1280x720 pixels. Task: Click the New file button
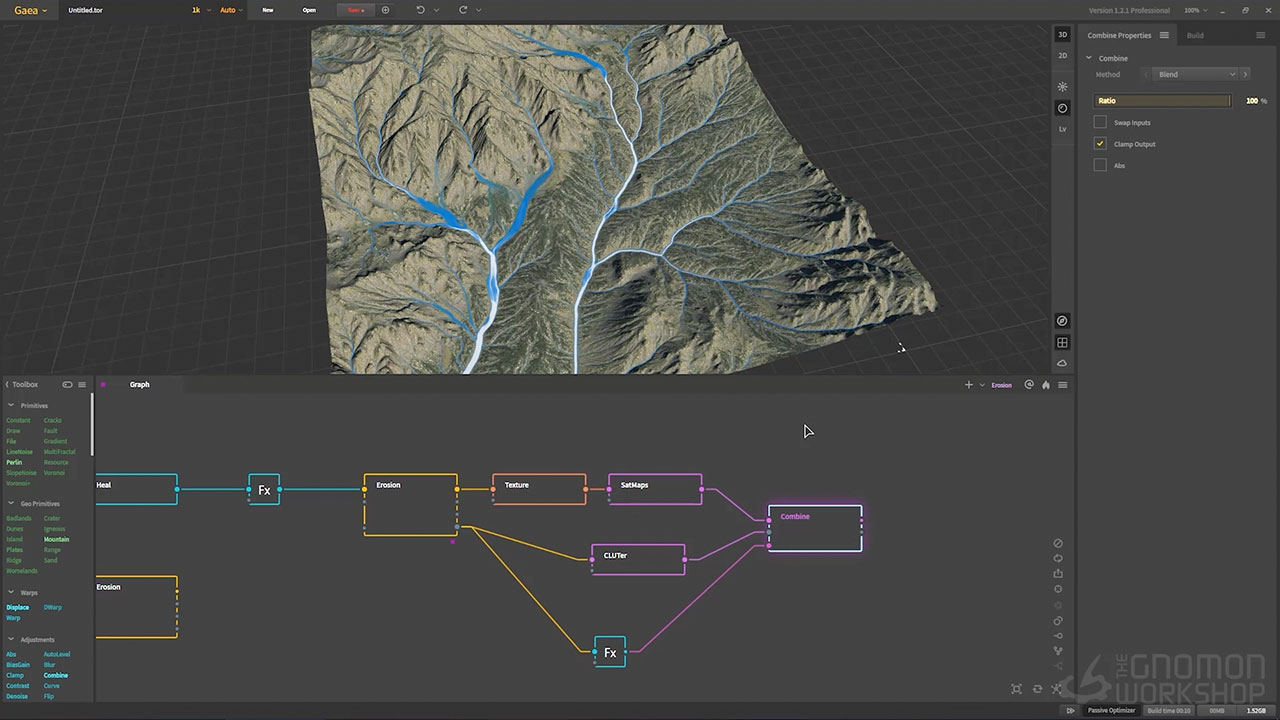(267, 10)
